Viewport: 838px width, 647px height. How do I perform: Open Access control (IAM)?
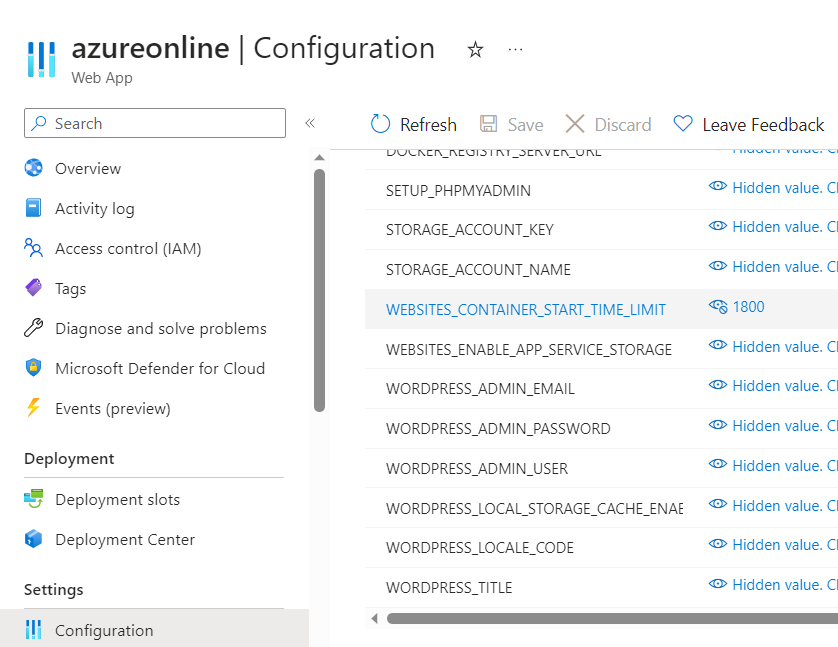point(128,248)
